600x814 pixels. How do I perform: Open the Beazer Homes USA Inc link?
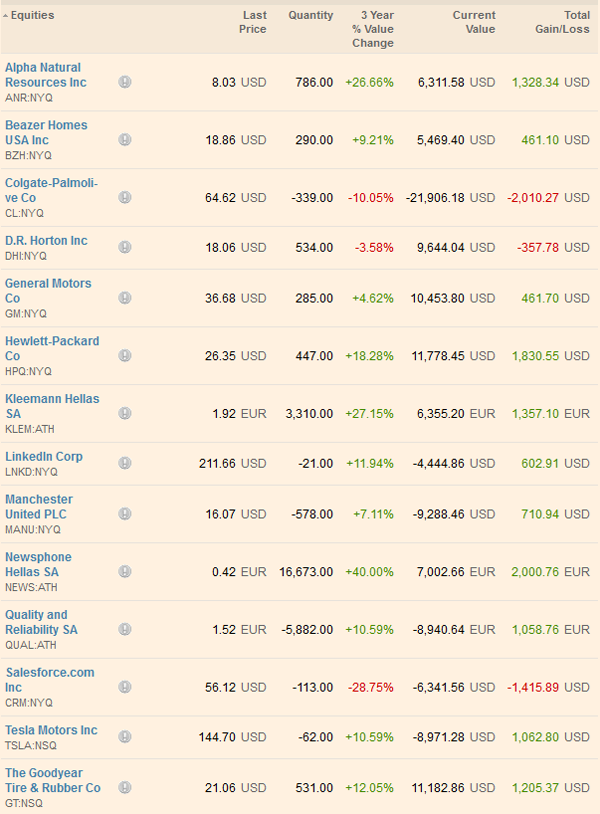coord(46,132)
